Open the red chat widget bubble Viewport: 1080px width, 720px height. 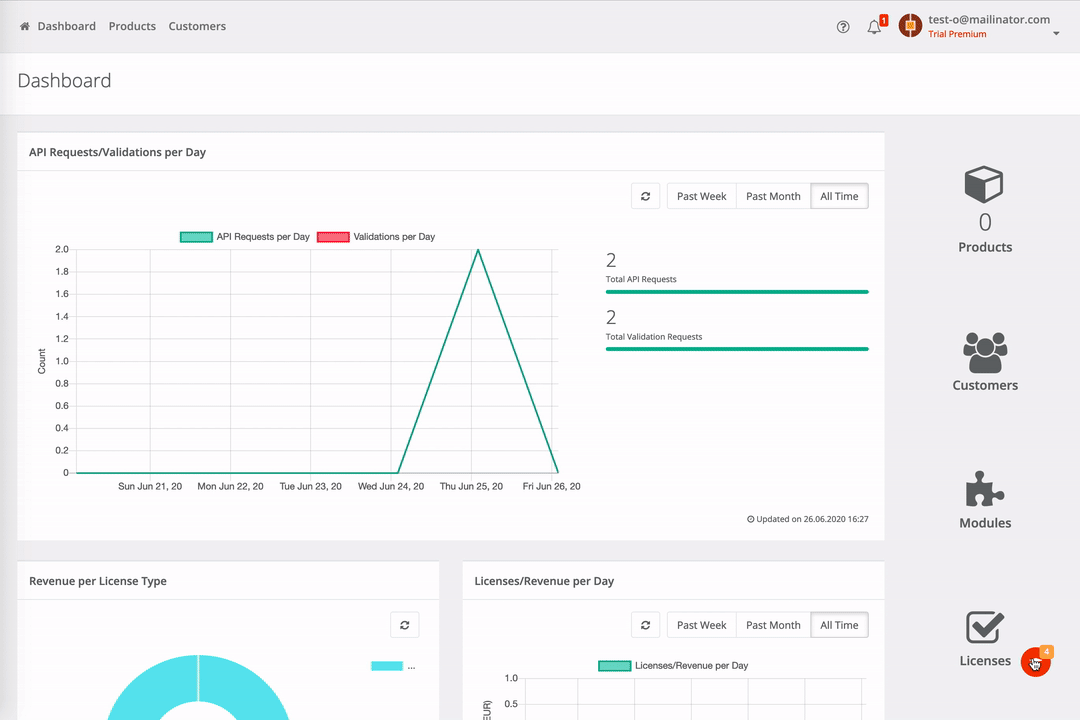click(1035, 662)
